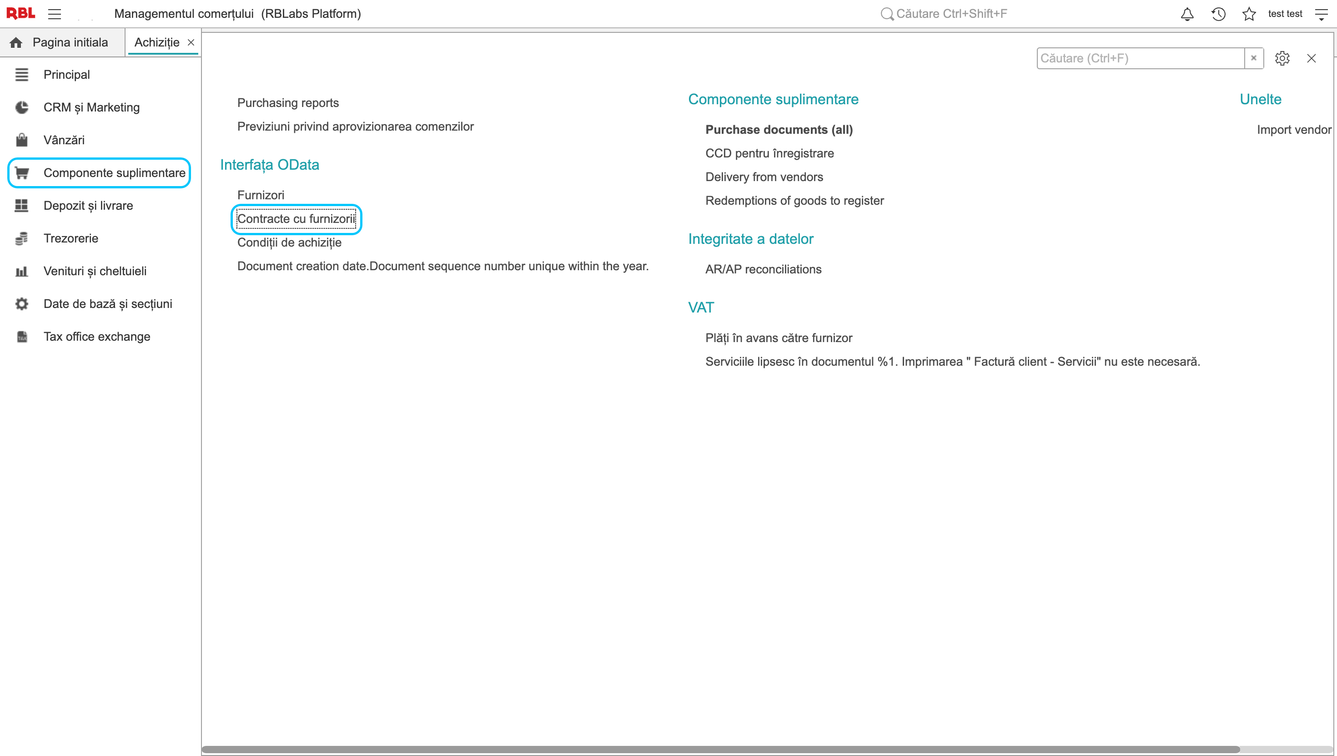Click the Principal list icon
The width and height of the screenshot is (1337, 756).
coord(22,75)
